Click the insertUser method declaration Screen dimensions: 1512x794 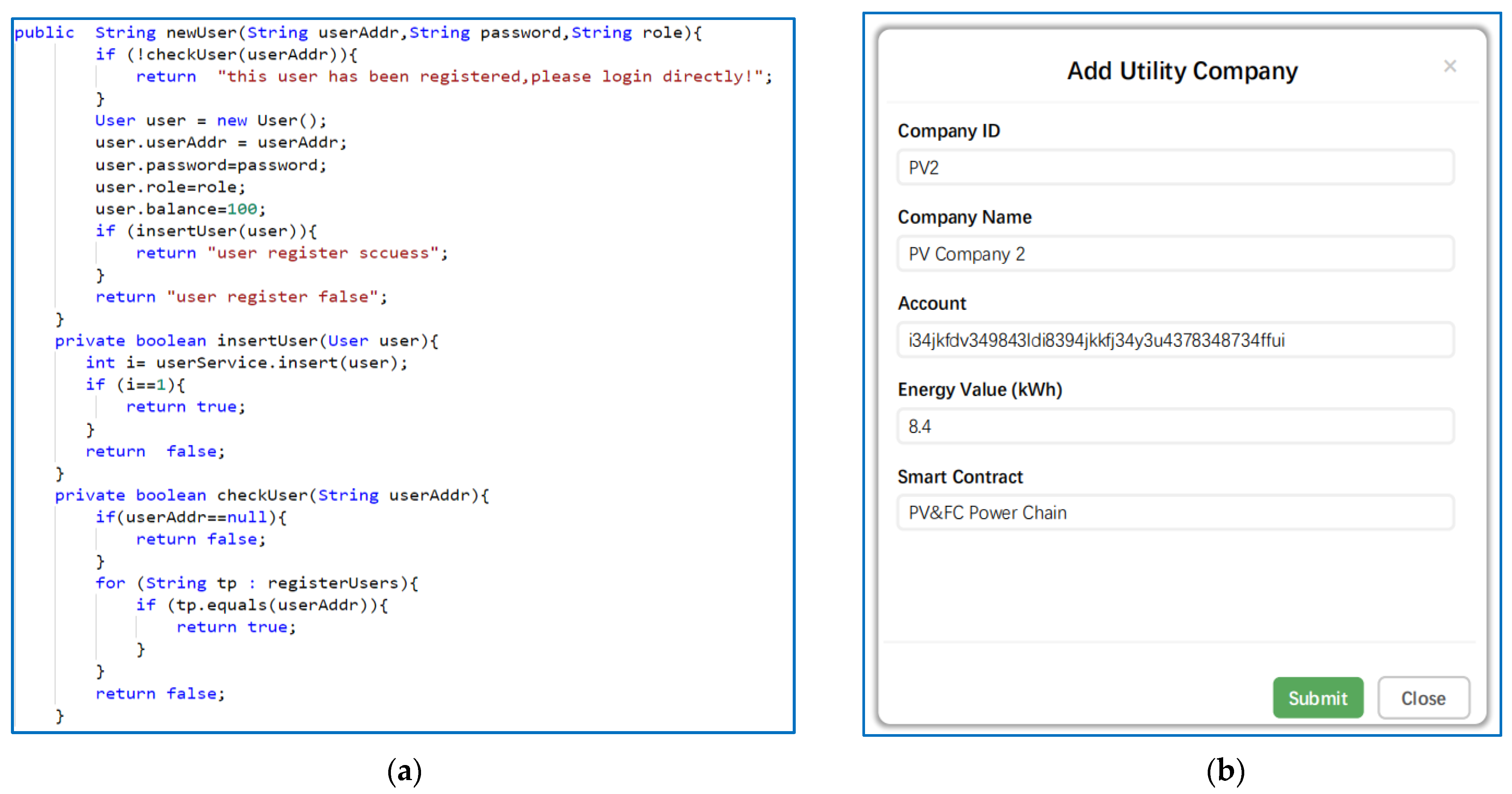pyautogui.click(x=247, y=341)
